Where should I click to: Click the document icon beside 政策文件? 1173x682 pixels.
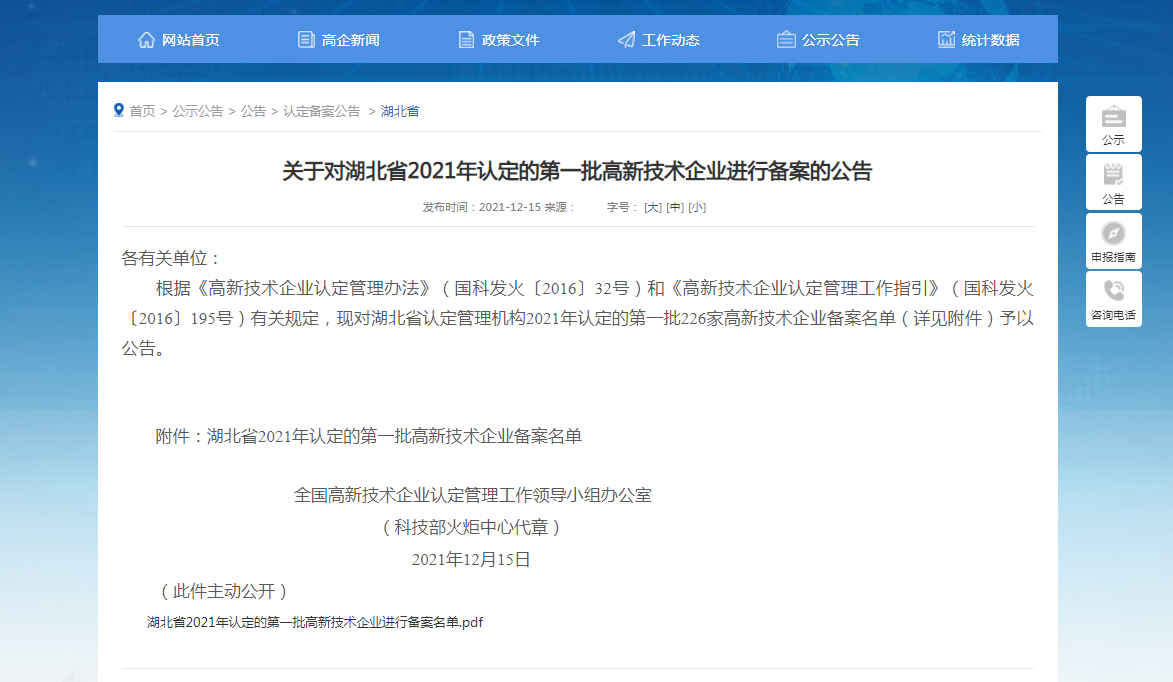coord(466,40)
